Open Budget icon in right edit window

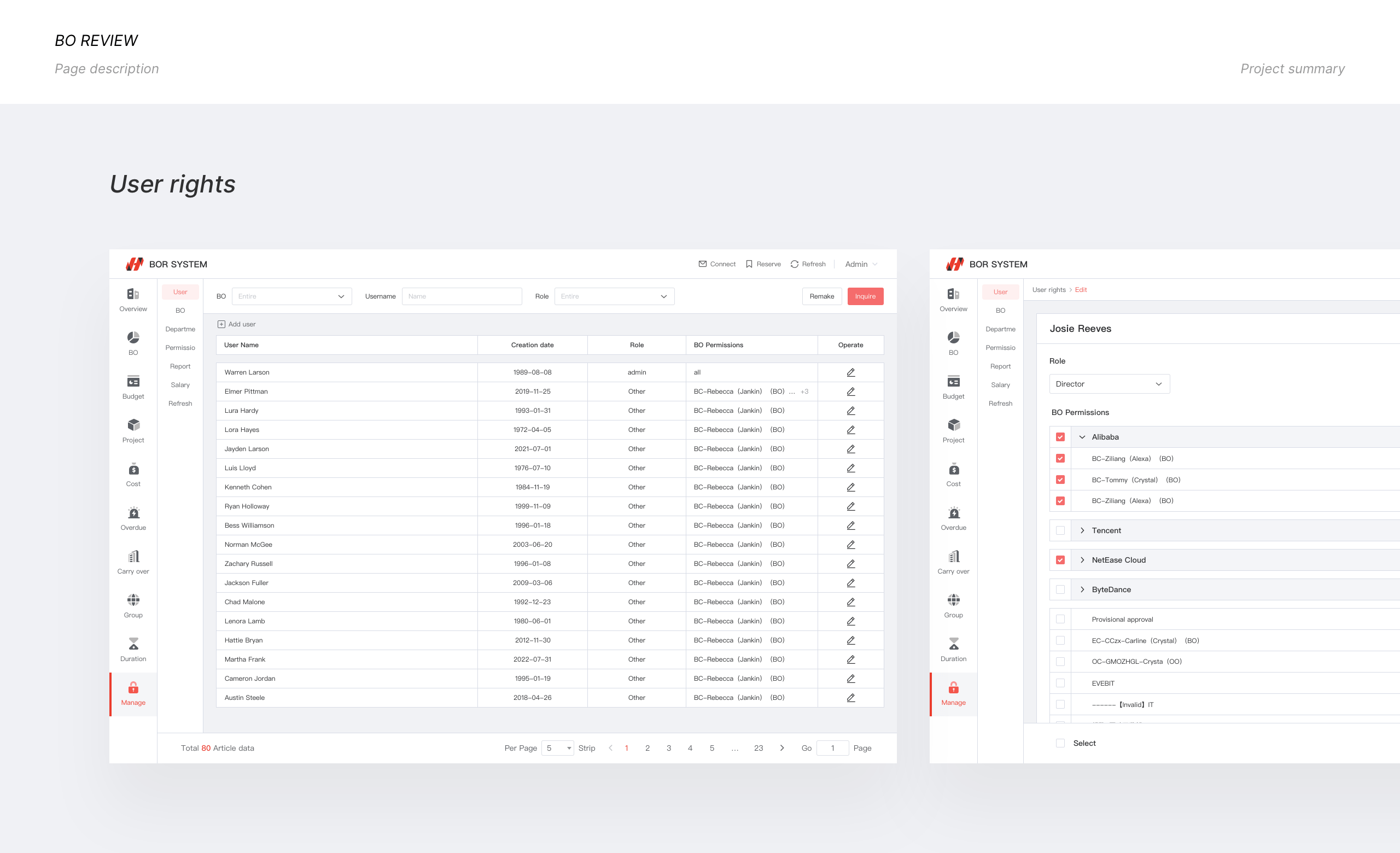[x=953, y=382]
